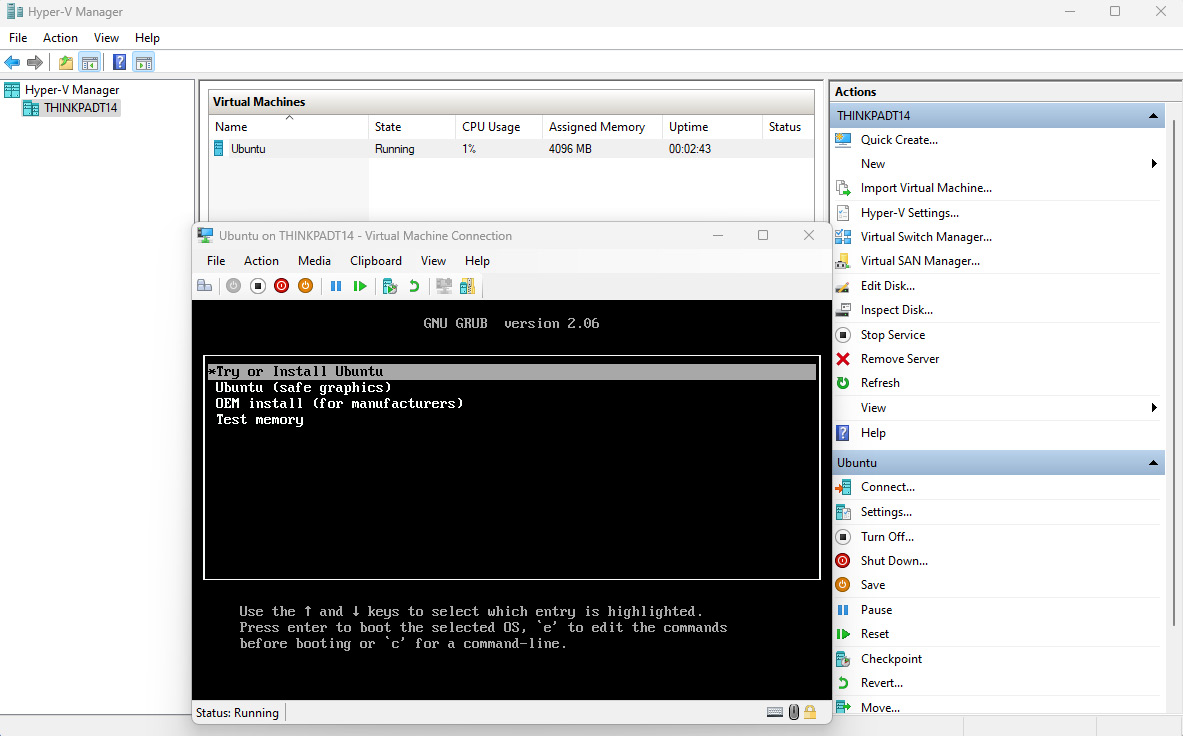Screen dimensions: 1183x736
Task: Toggle Show/Hide Console Tree toolbar button
Action: (90, 63)
